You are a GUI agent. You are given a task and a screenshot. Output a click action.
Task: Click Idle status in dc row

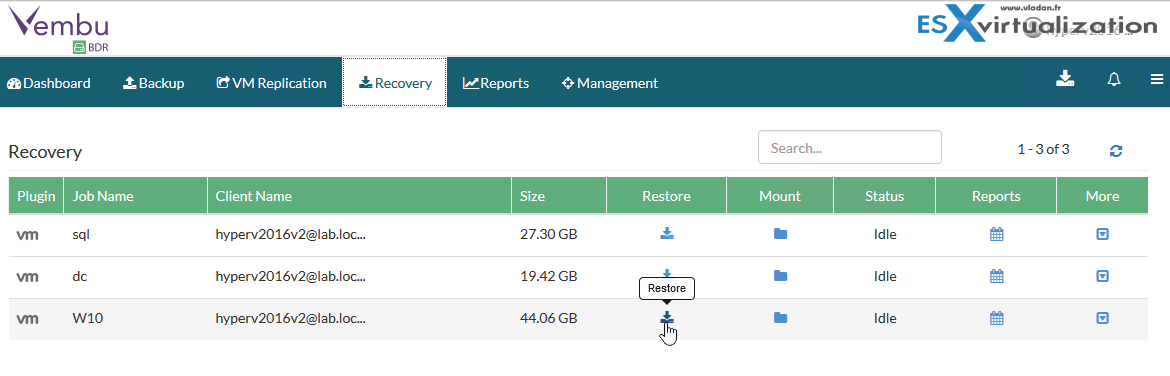(885, 276)
